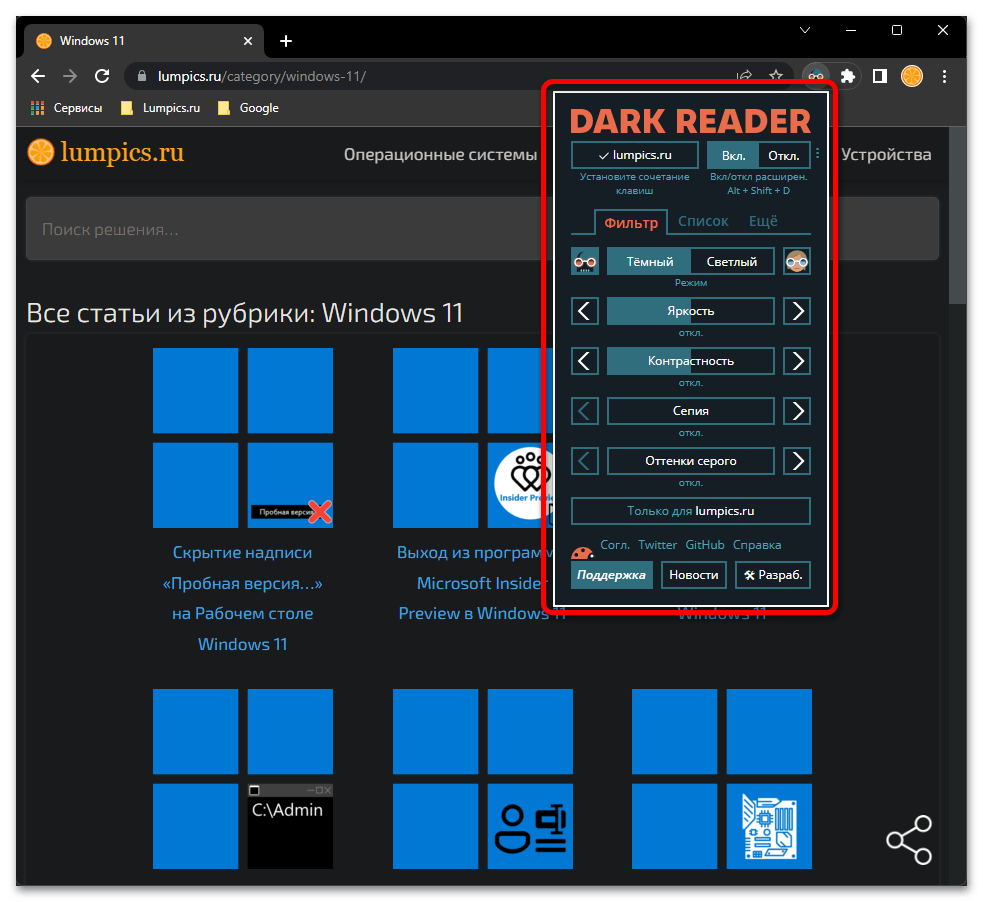Click the lumpics.ru orange logo
Image resolution: width=983 pixels, height=902 pixels.
105,152
